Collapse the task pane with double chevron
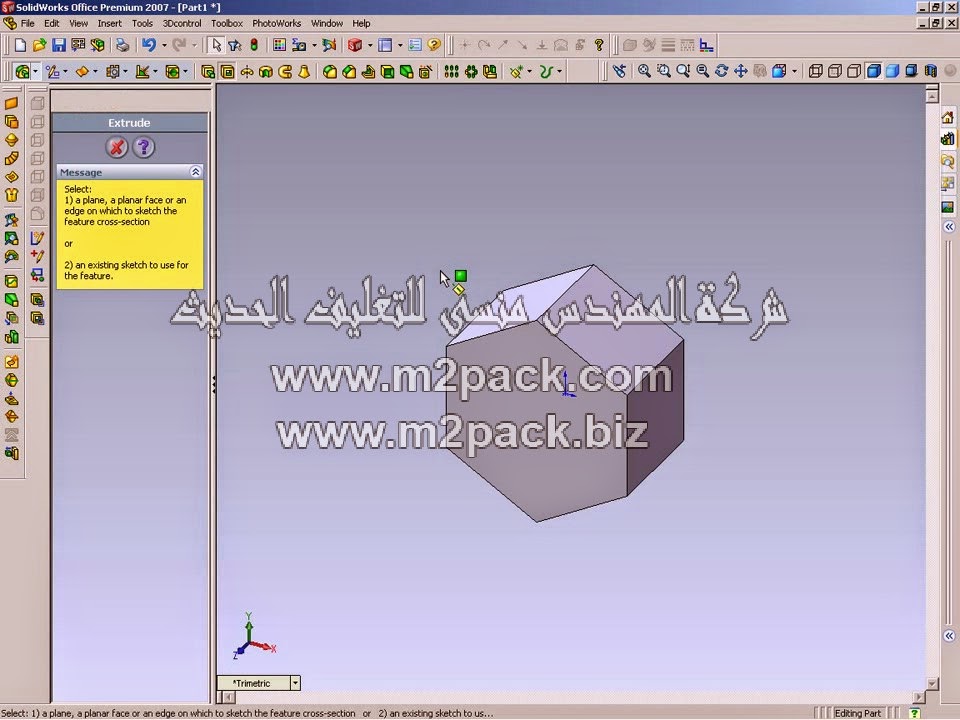The image size is (960, 720). pyautogui.click(x=949, y=227)
